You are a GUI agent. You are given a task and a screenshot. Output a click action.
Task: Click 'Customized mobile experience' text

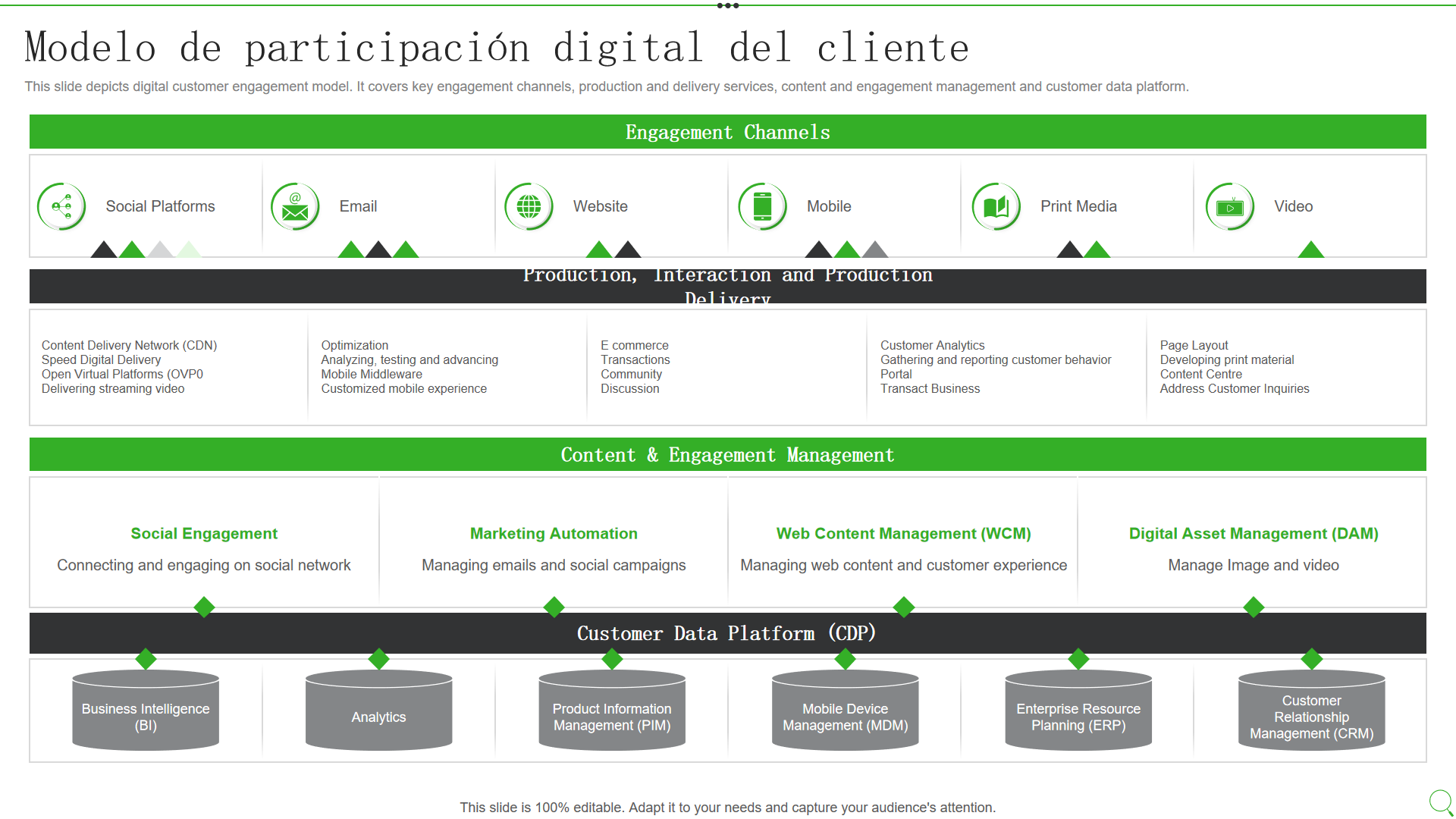click(x=403, y=388)
